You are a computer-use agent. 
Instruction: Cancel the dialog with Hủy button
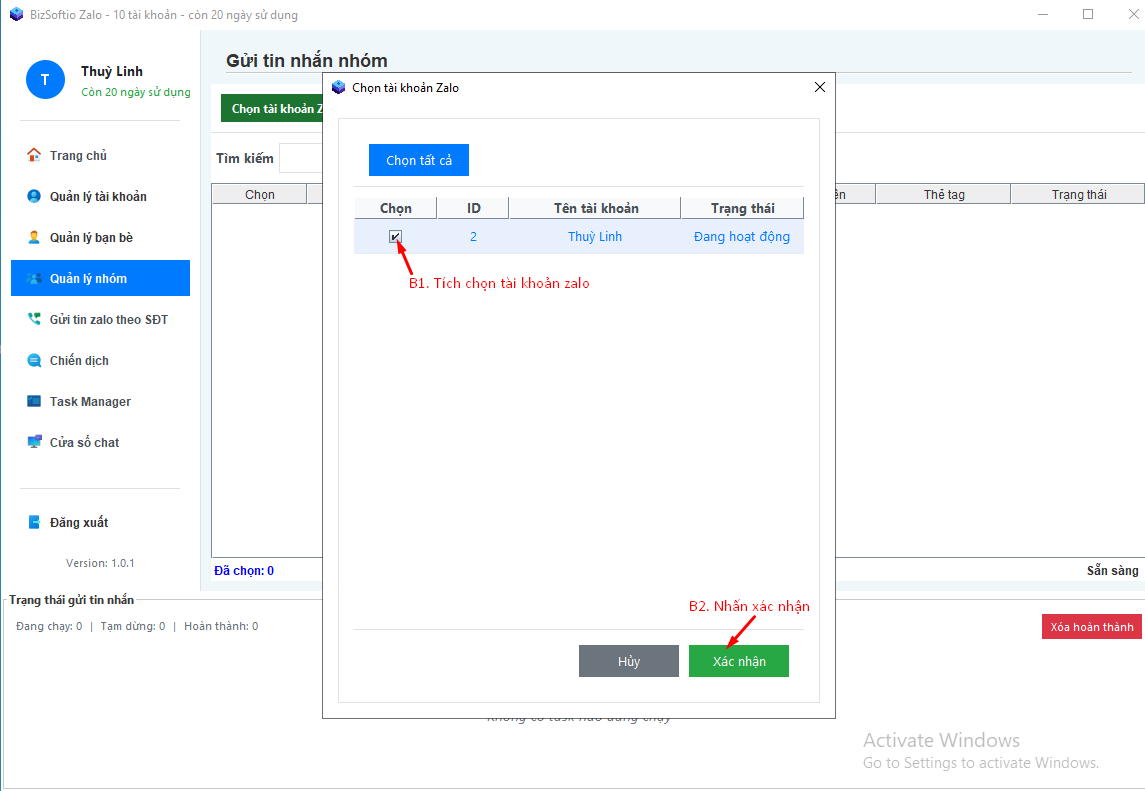click(x=628, y=661)
